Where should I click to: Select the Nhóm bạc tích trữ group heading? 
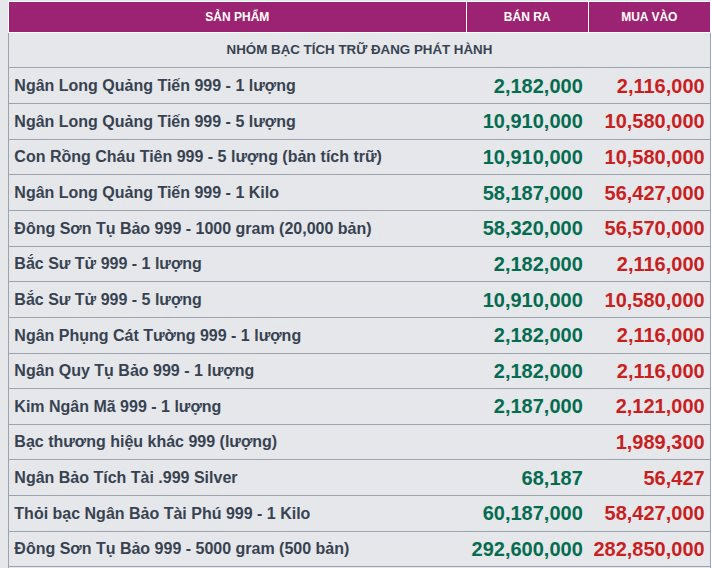point(359,49)
